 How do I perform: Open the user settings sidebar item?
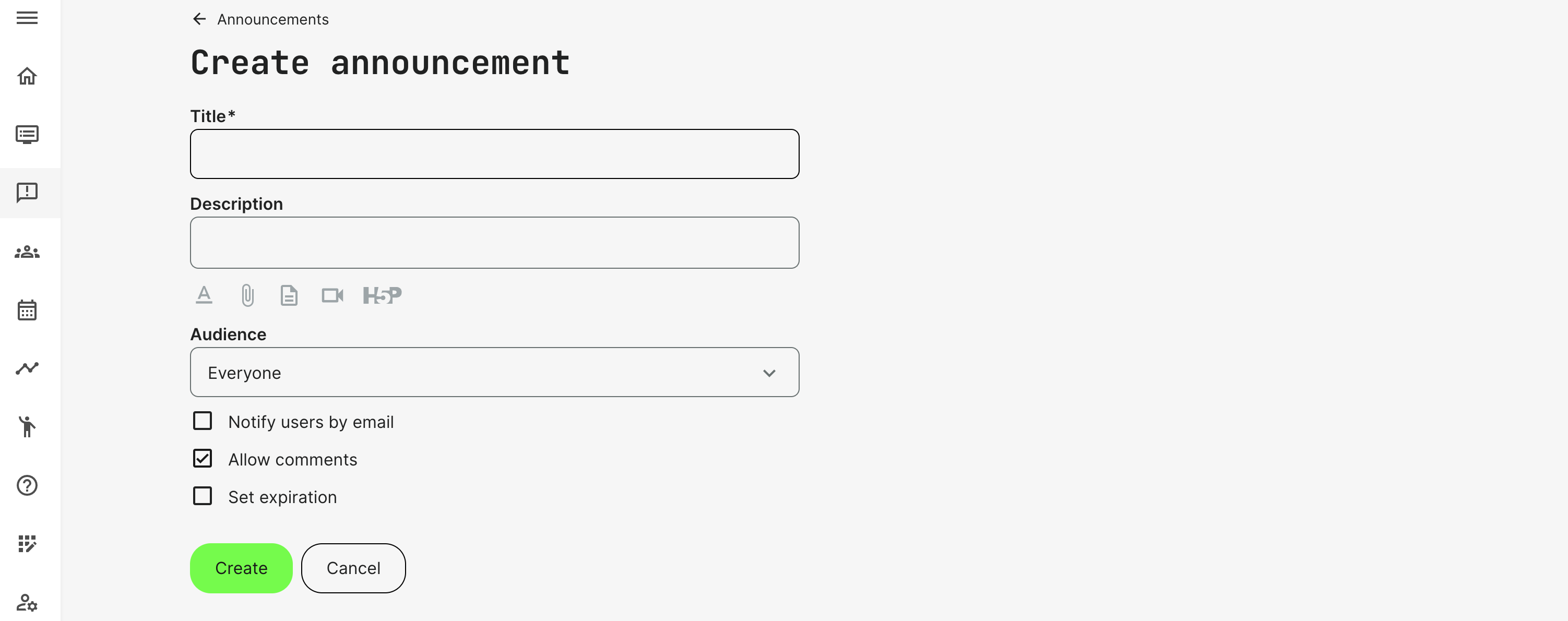tap(27, 602)
